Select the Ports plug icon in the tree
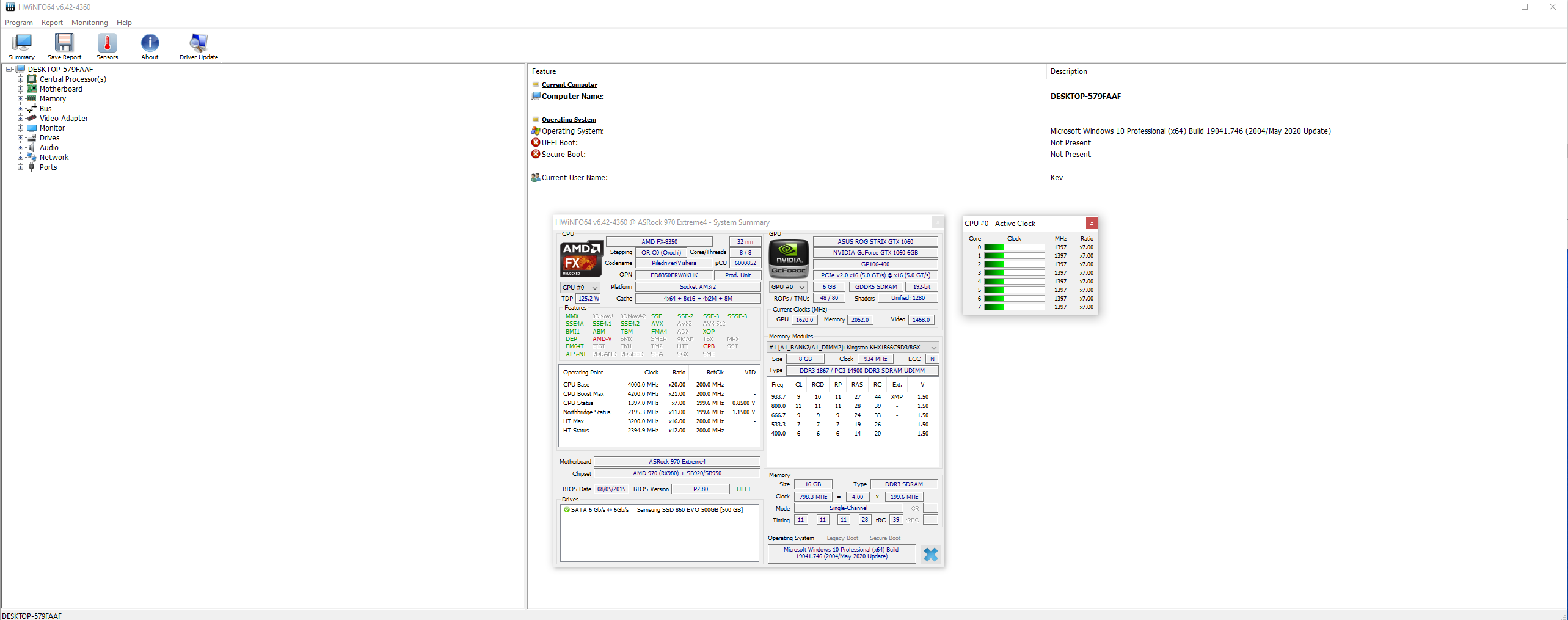 coord(32,167)
